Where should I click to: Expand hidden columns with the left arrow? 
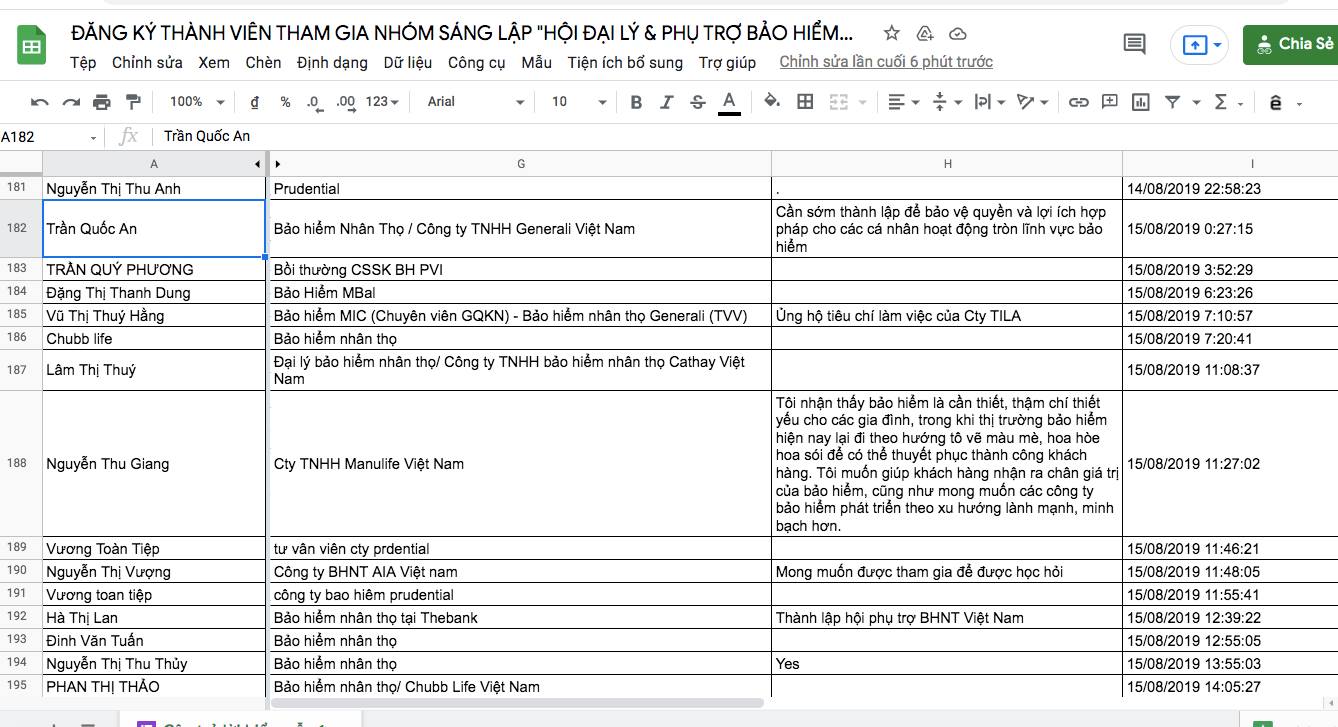[258, 164]
